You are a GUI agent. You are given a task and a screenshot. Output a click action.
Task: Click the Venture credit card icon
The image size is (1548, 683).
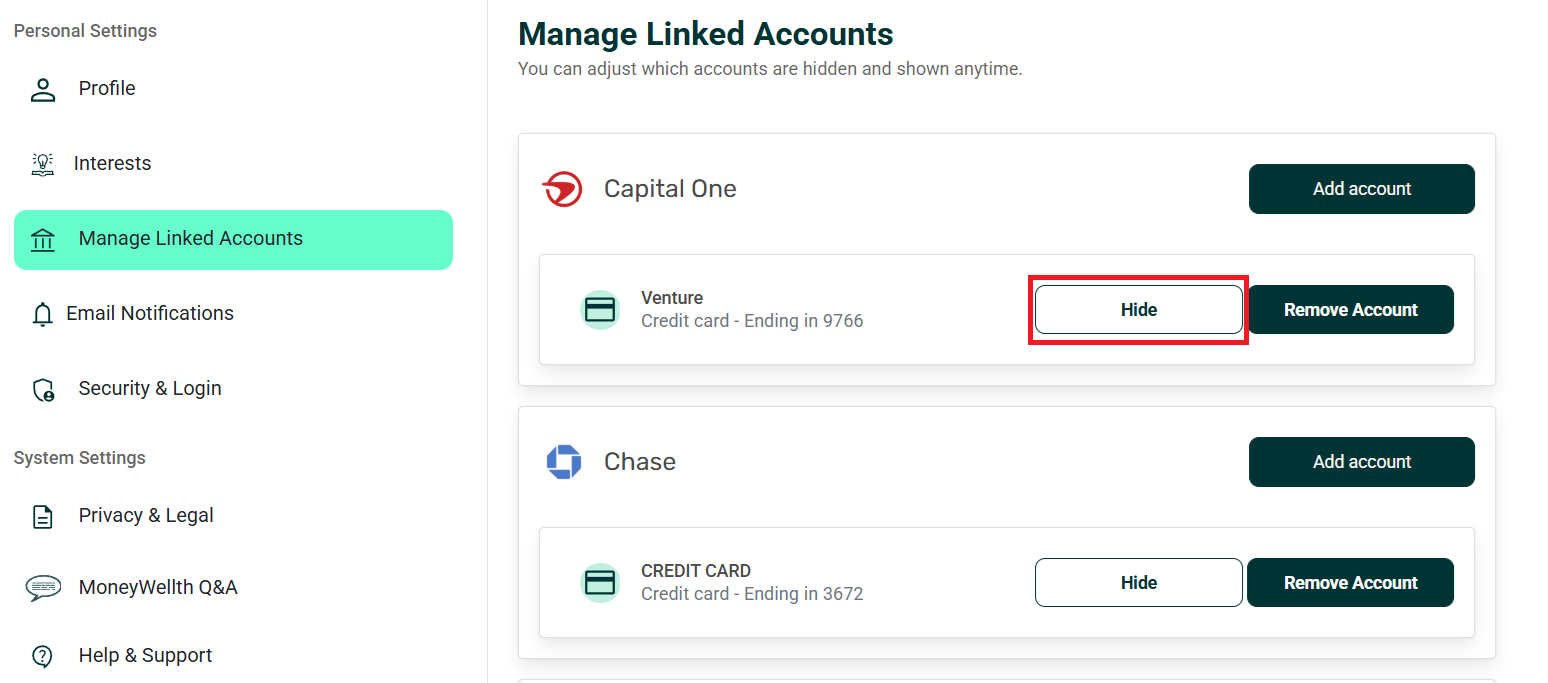[600, 310]
